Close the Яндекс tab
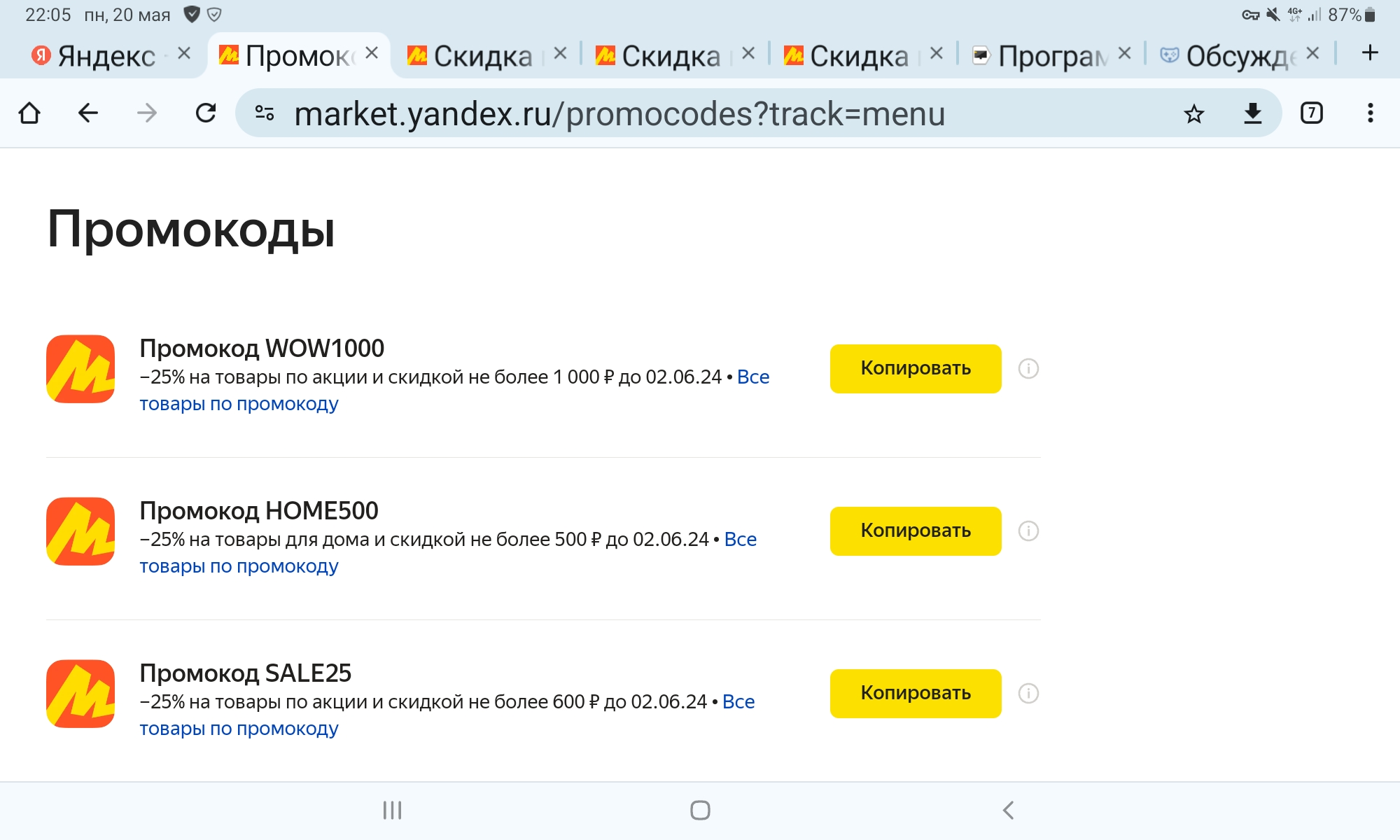 [184, 53]
